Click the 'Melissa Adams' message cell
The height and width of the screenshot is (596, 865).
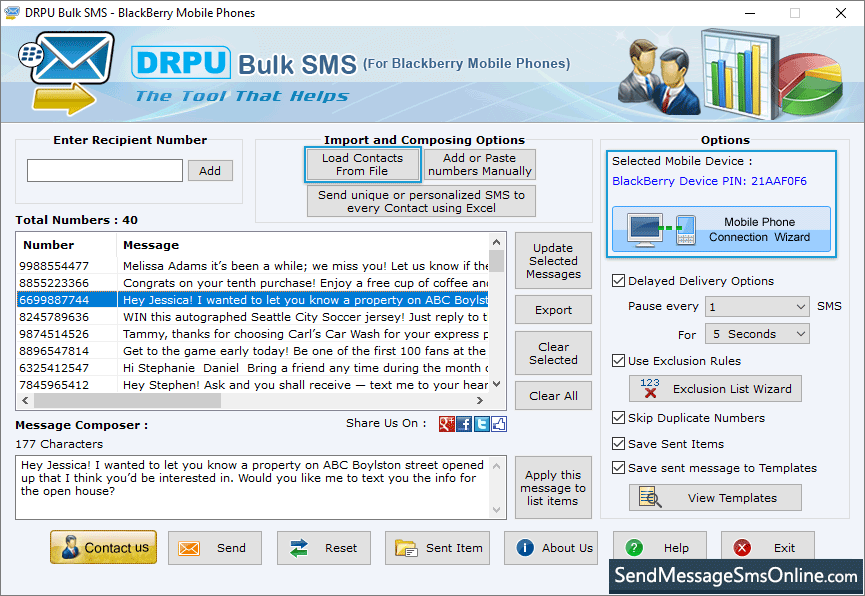pyautogui.click(x=303, y=266)
